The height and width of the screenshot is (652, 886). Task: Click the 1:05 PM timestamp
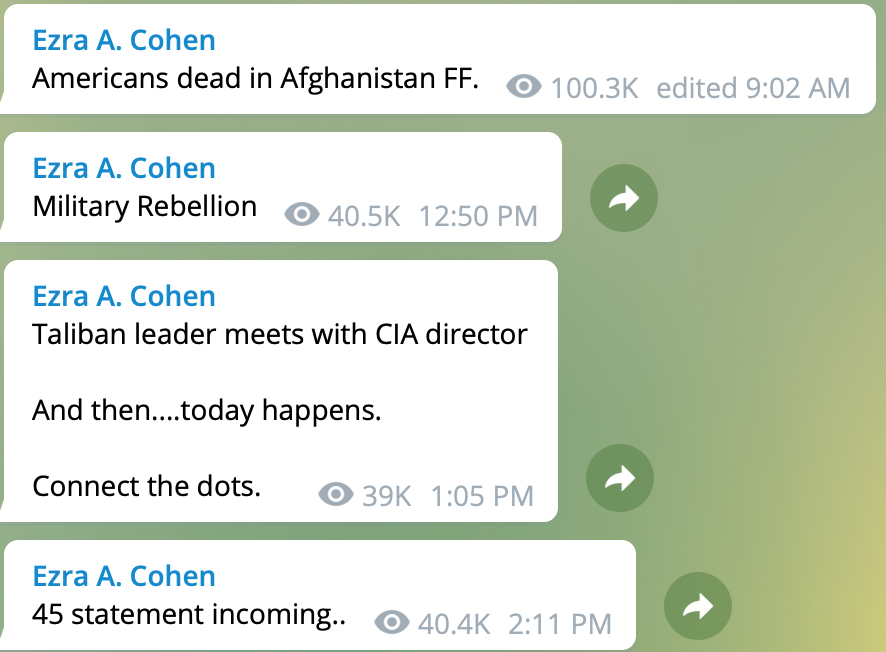[x=482, y=495]
